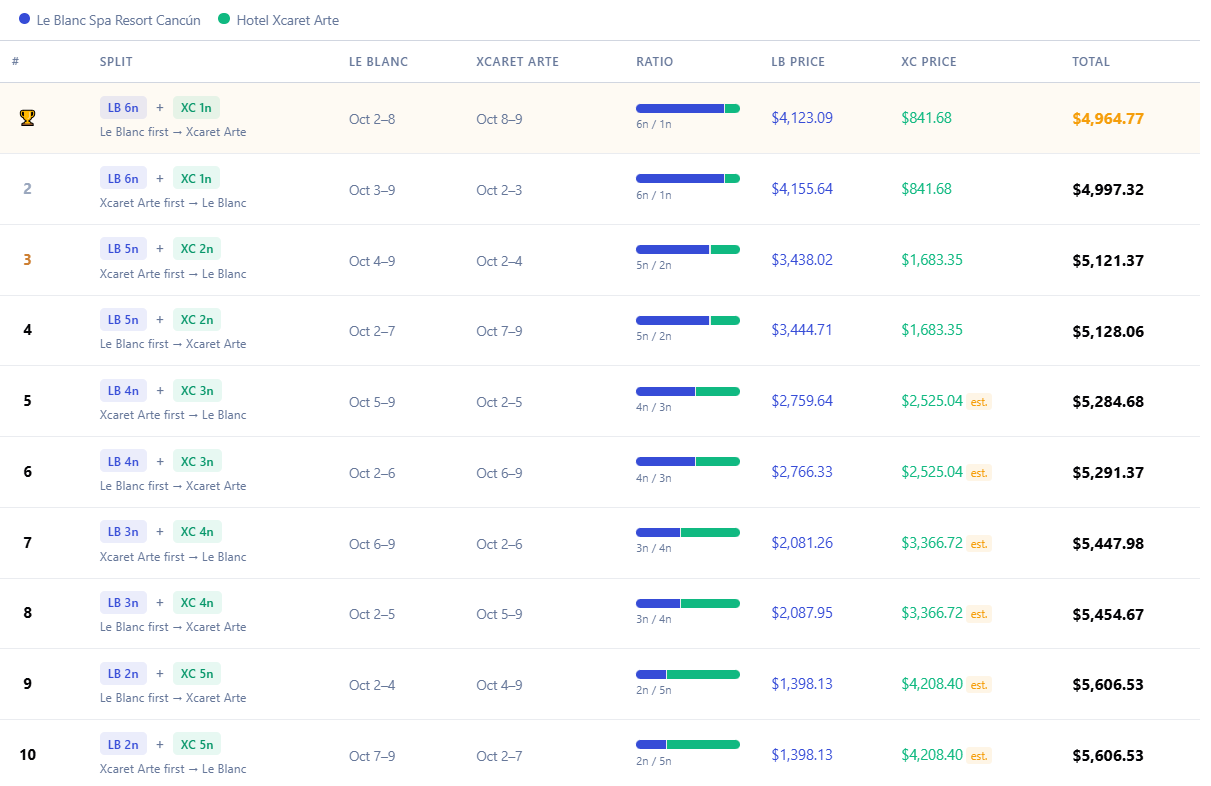Click the XC 5n badge in row 10
Image resolution: width=1211 pixels, height=786 pixels.
[x=197, y=745]
